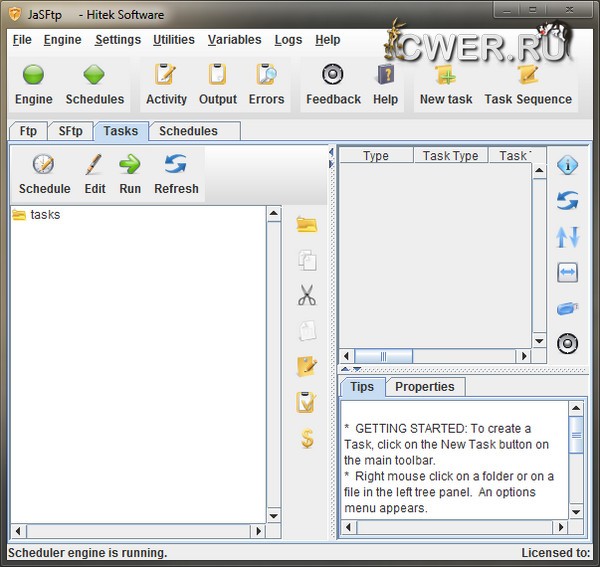This screenshot has height=567, width=600.
Task: Click the blue info diamond icon
Action: [567, 165]
